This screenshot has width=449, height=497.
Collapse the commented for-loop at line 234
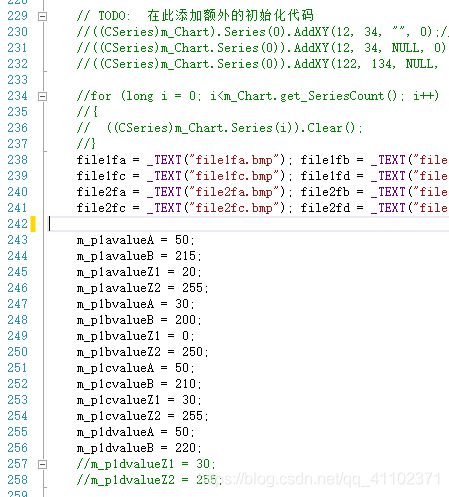tap(42, 97)
